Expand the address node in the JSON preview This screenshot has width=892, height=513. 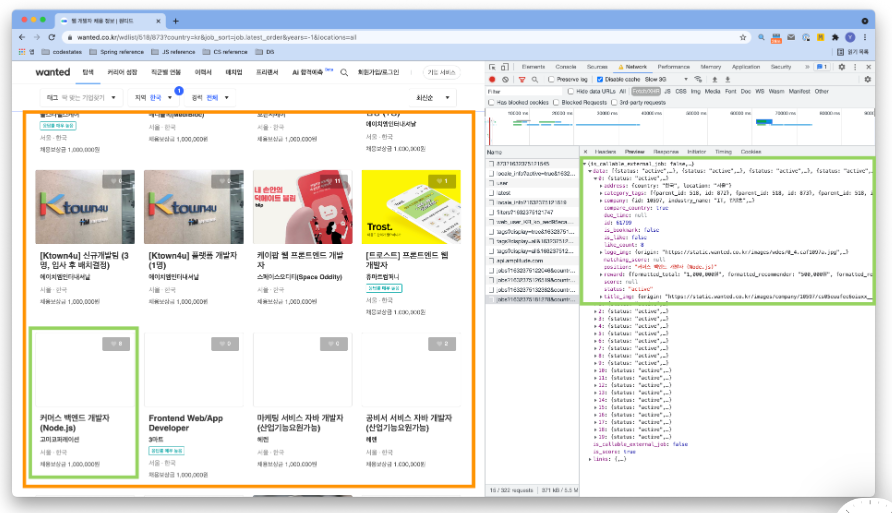(601, 186)
